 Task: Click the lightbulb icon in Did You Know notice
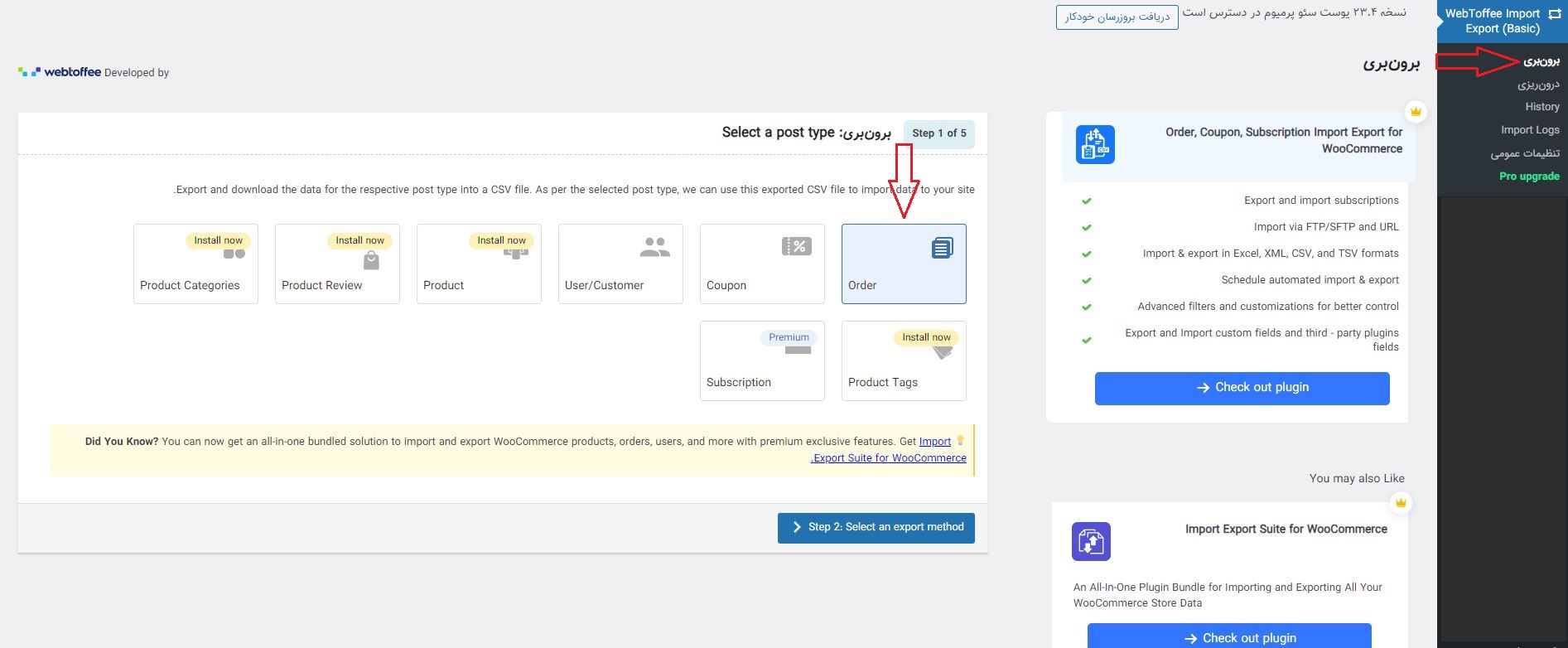pos(961,441)
